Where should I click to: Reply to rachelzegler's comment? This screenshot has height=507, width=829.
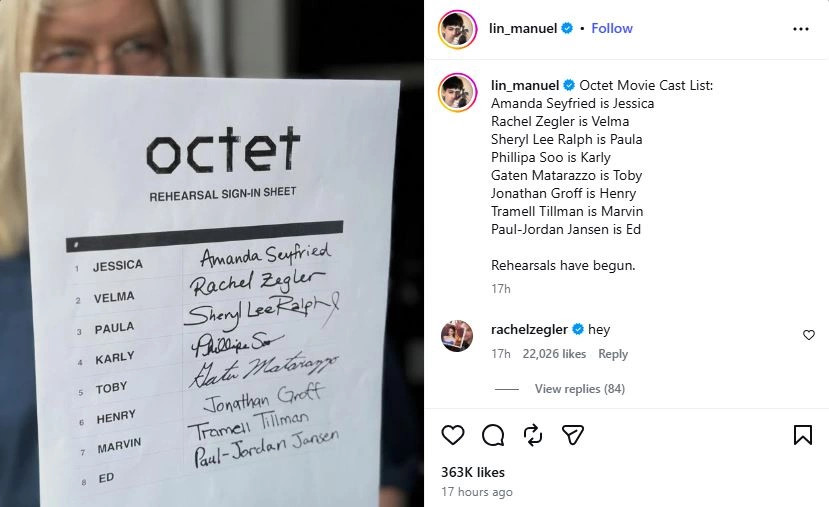click(613, 354)
